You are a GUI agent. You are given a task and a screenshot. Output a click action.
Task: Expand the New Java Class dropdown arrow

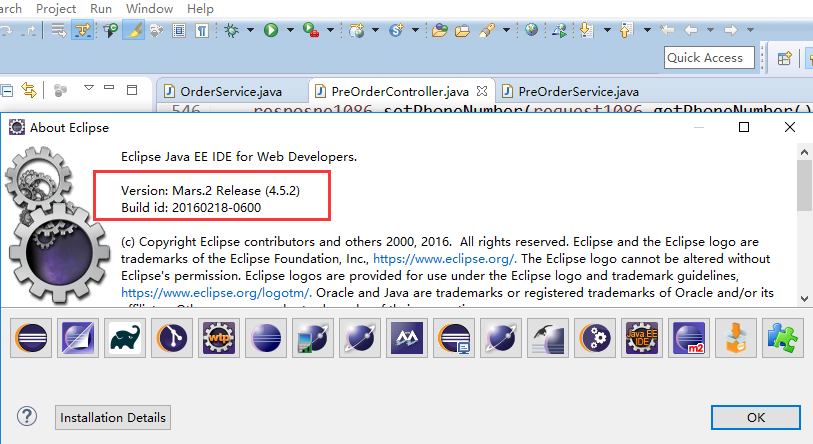[375, 30]
